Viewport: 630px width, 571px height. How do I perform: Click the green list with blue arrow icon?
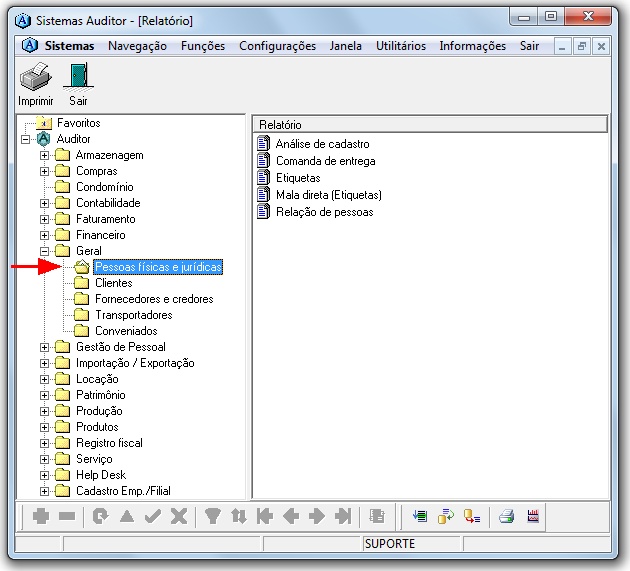[x=420, y=516]
